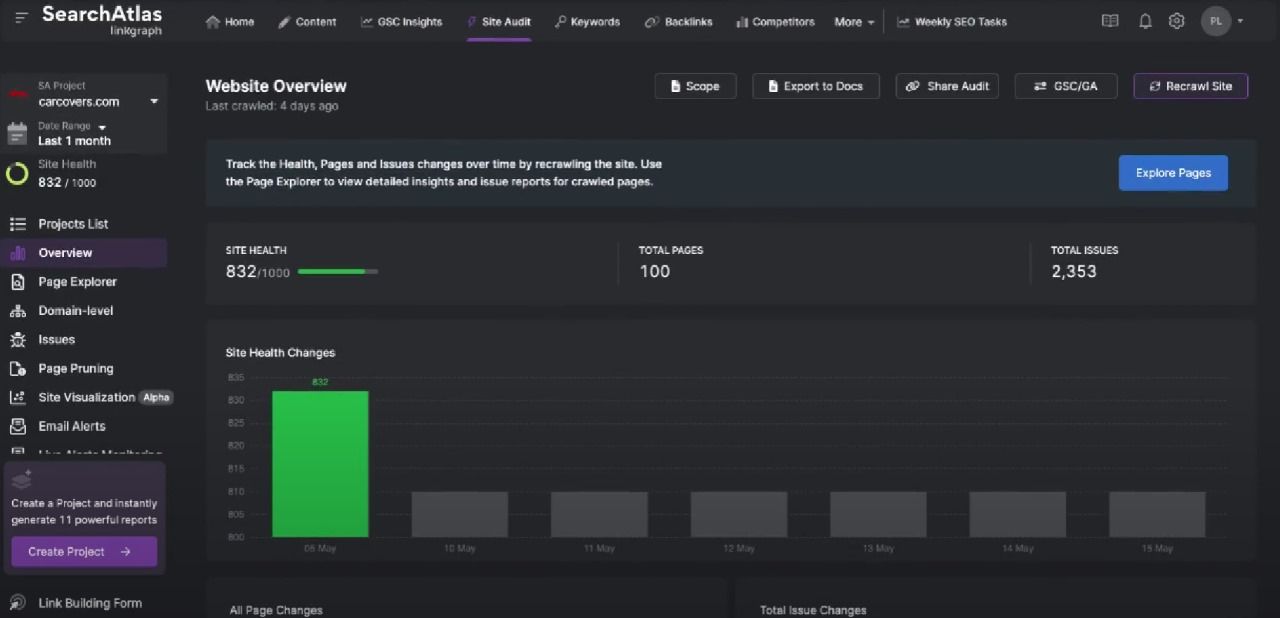Open the book/documentation icon in top bar
The image size is (1280, 618).
[1110, 21]
